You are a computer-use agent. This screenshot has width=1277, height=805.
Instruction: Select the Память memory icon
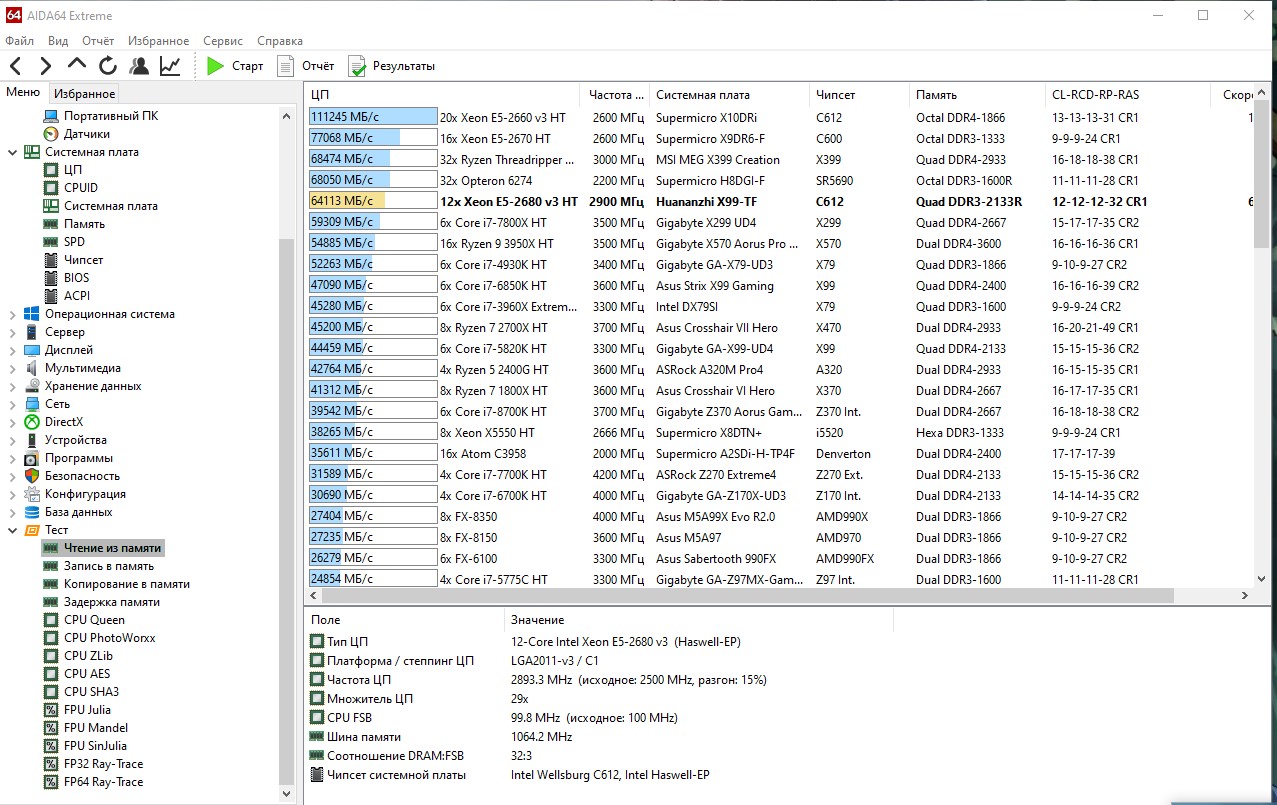[51, 224]
